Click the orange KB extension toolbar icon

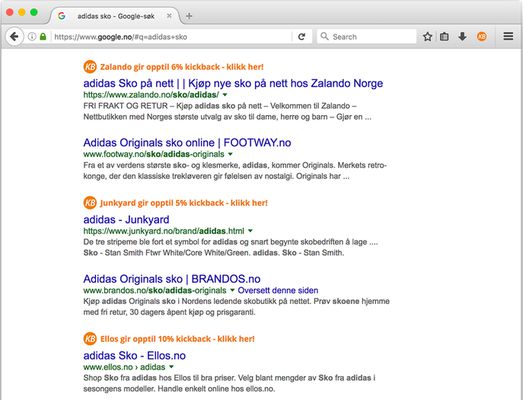click(x=481, y=36)
